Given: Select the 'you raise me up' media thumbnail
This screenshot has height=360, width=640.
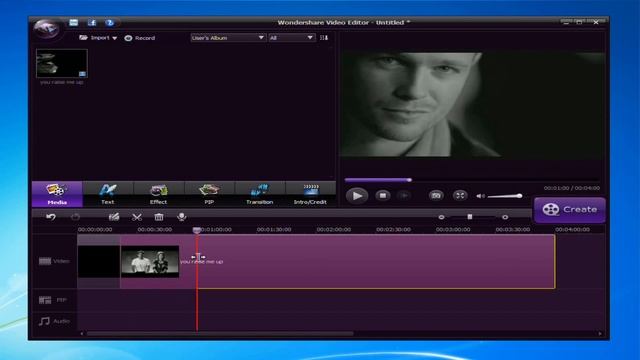Looking at the screenshot, I should pos(62,64).
